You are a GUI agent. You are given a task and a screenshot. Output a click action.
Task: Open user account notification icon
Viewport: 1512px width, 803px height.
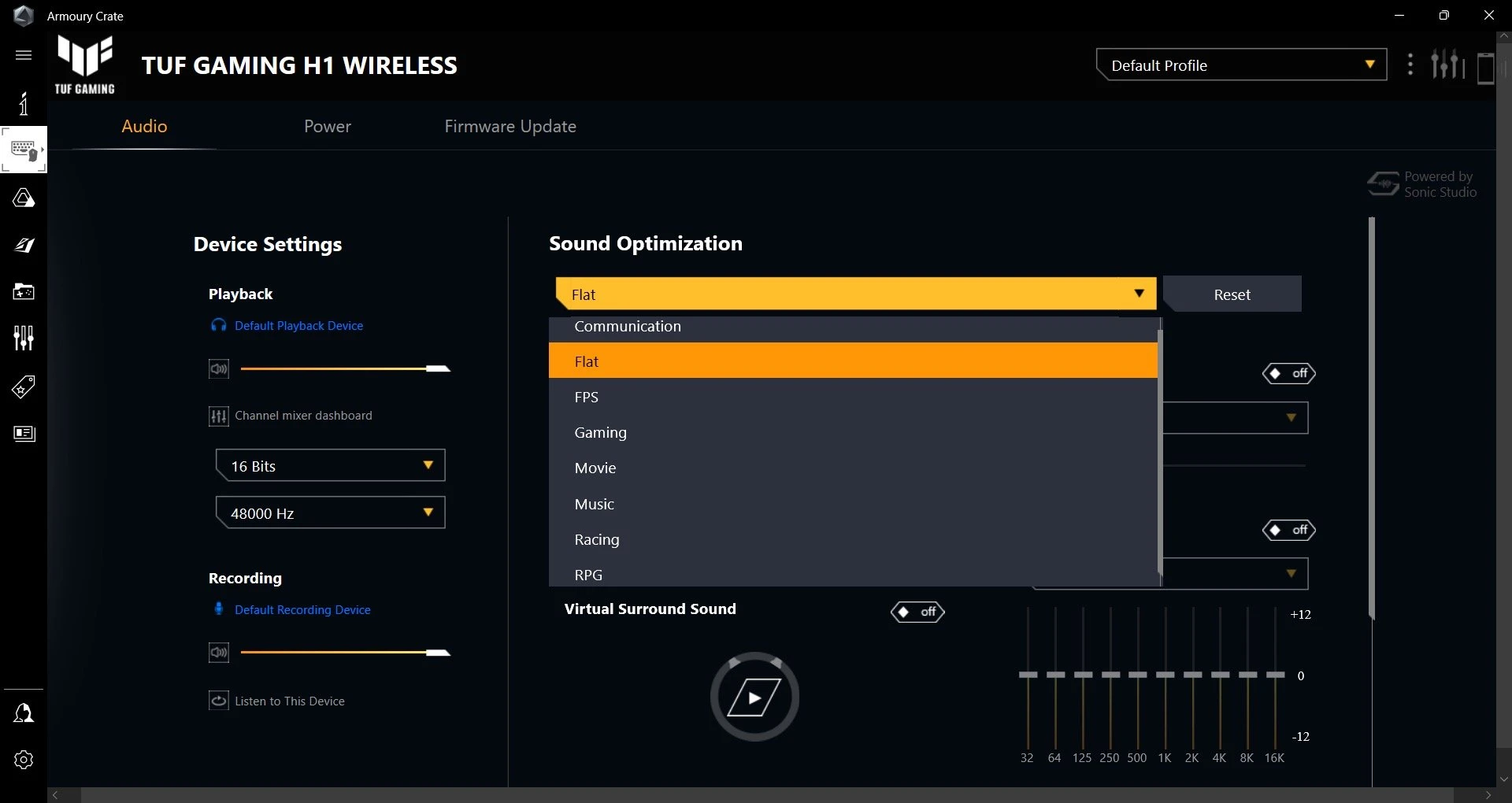24,713
